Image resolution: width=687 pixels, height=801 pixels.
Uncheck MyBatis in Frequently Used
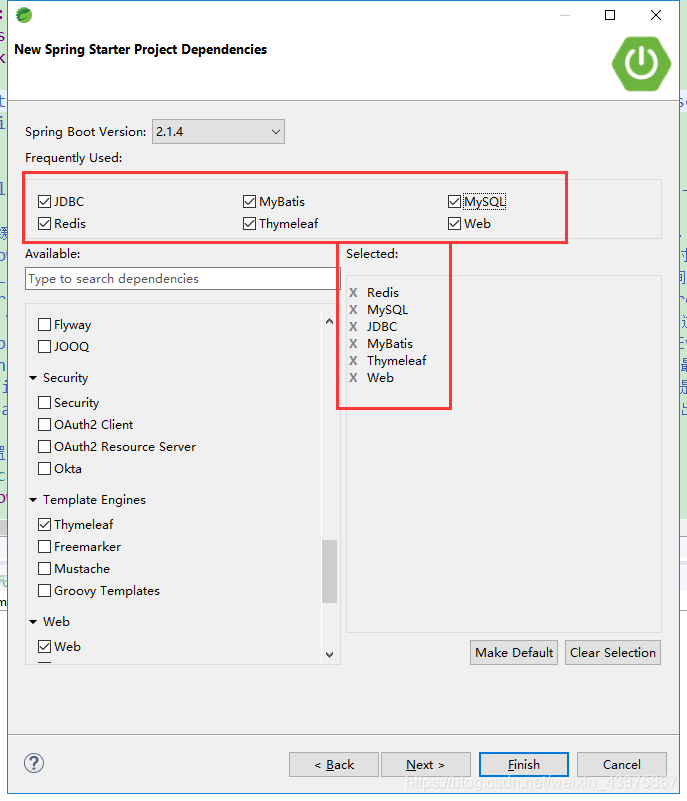tap(249, 201)
